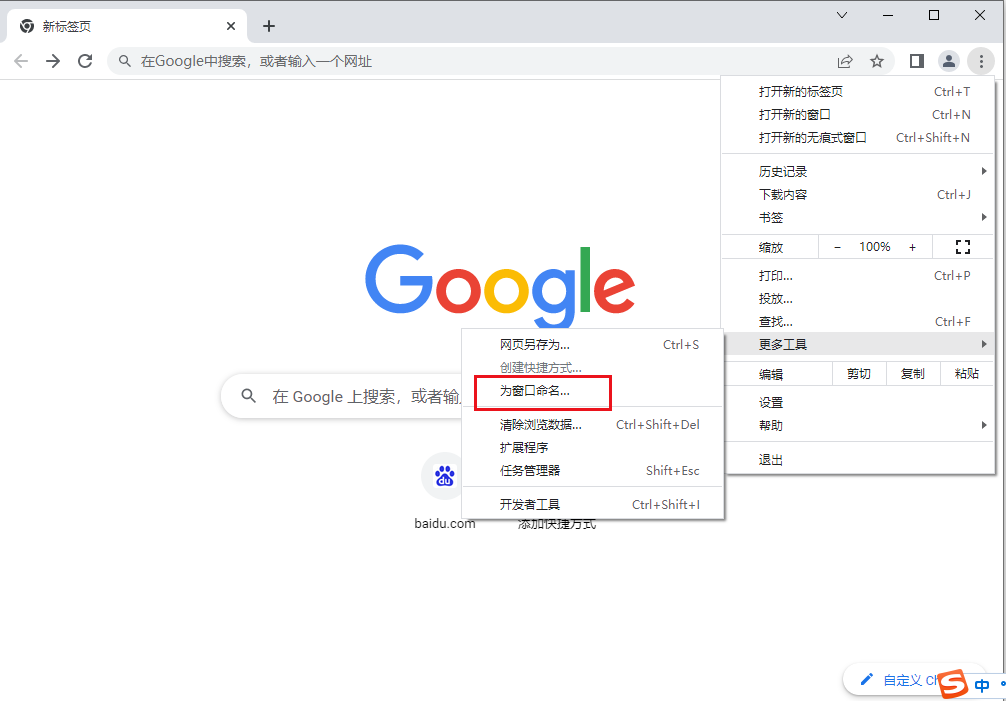1006x701 pixels.
Task: Bookmark page with the star icon
Action: [876, 62]
